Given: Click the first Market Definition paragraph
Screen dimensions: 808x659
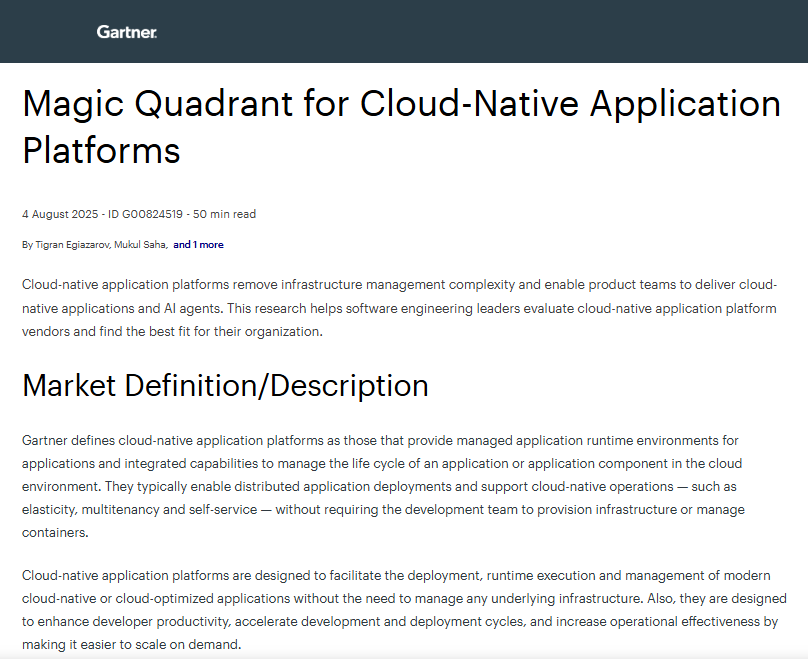Looking at the screenshot, I should (400, 485).
